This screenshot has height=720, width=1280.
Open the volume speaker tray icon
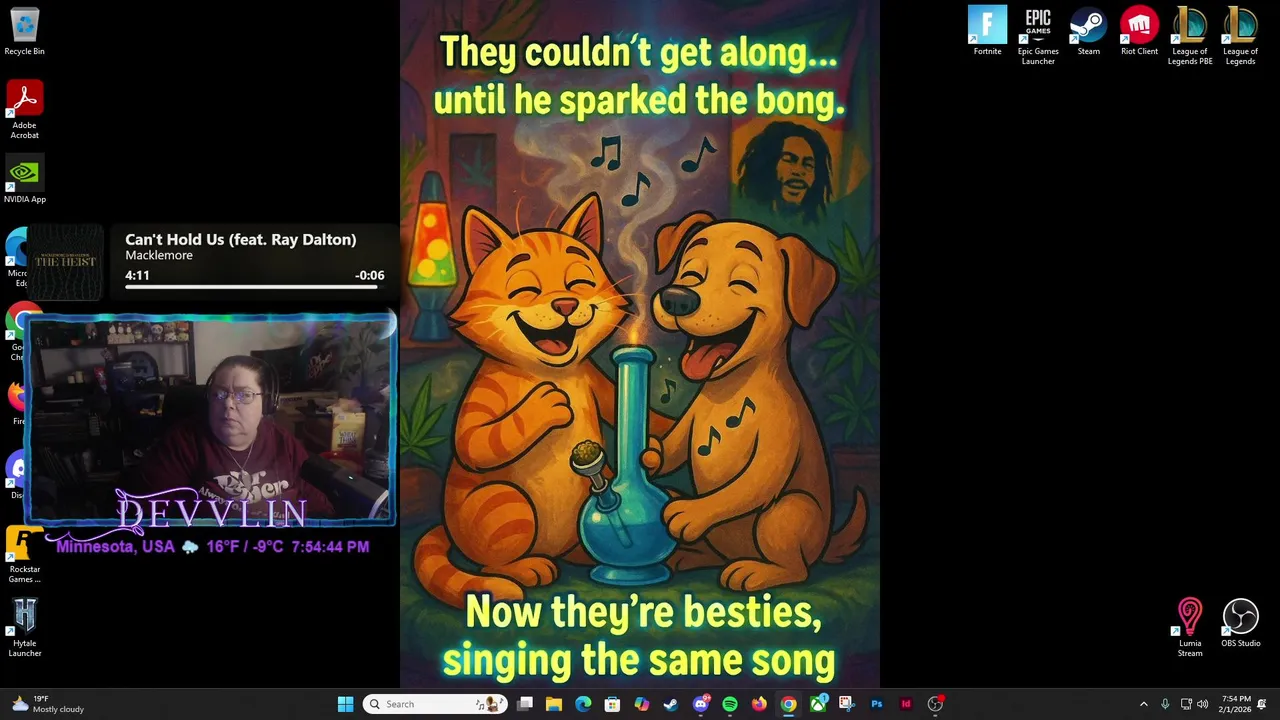point(1202,704)
